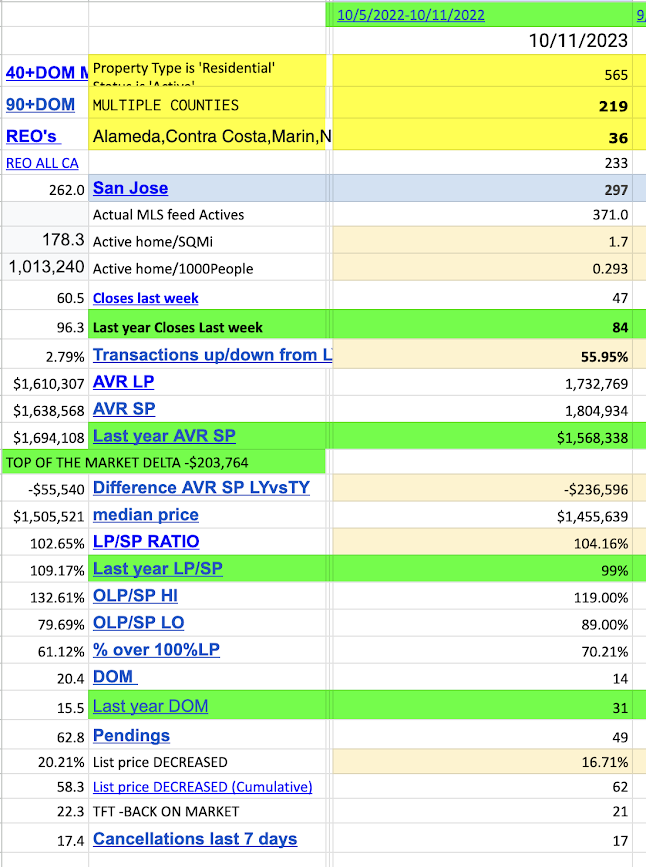Screen dimensions: 646x867
Task: Select the Last year Closes Last week cell
Action: coord(207,325)
